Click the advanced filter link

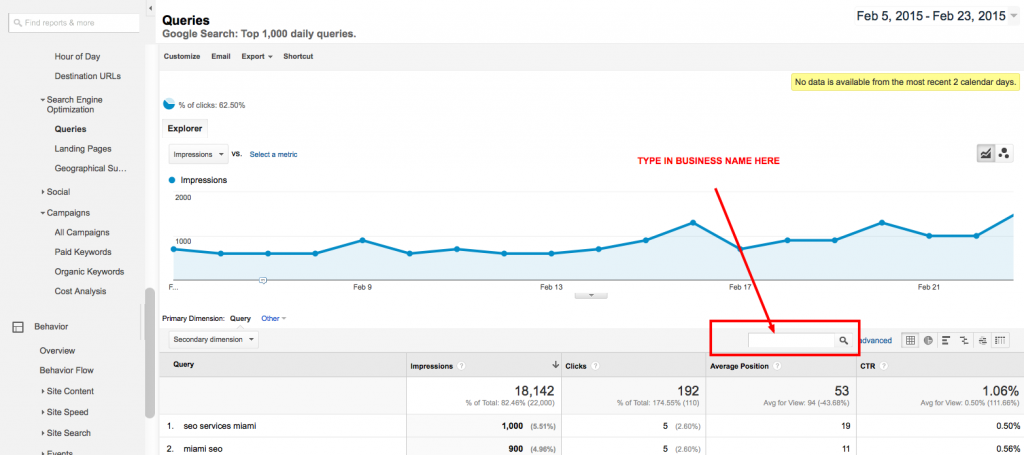click(874, 341)
